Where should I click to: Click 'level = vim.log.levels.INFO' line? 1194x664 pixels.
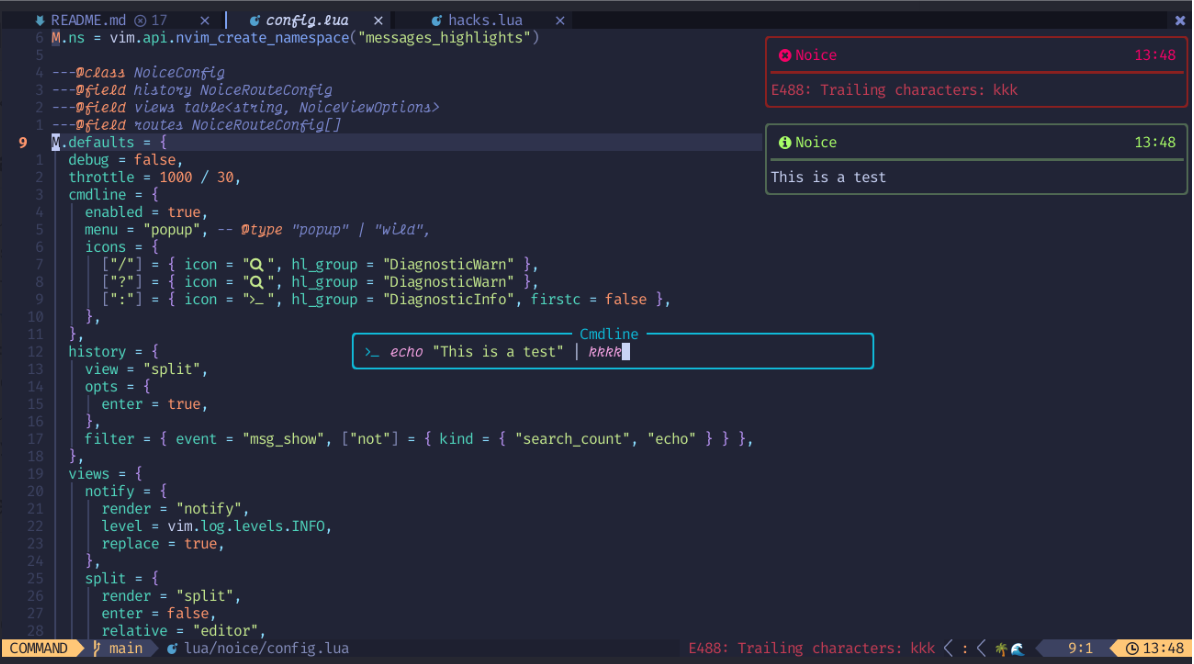pyautogui.click(x=216, y=526)
